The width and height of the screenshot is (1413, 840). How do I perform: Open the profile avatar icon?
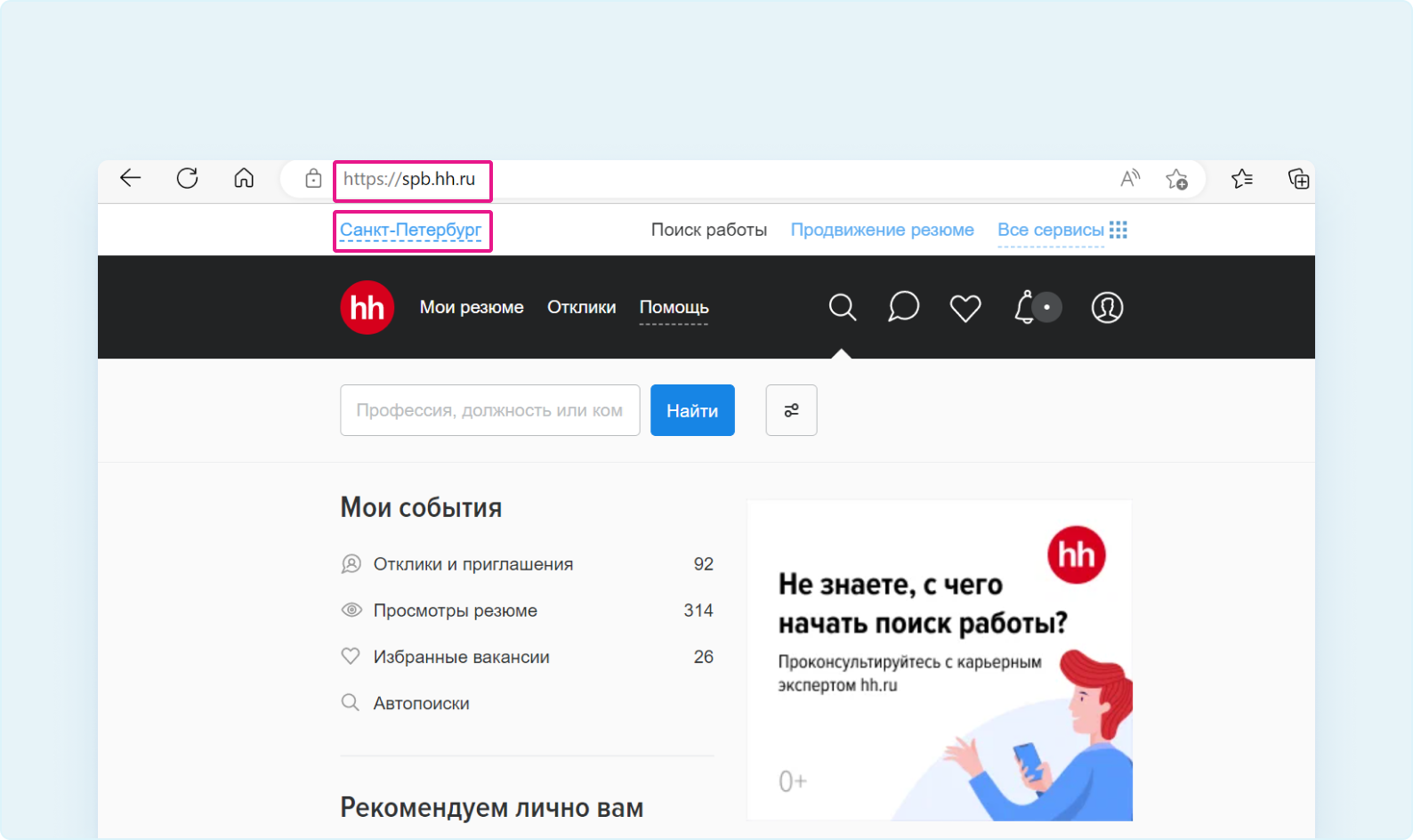[1107, 308]
